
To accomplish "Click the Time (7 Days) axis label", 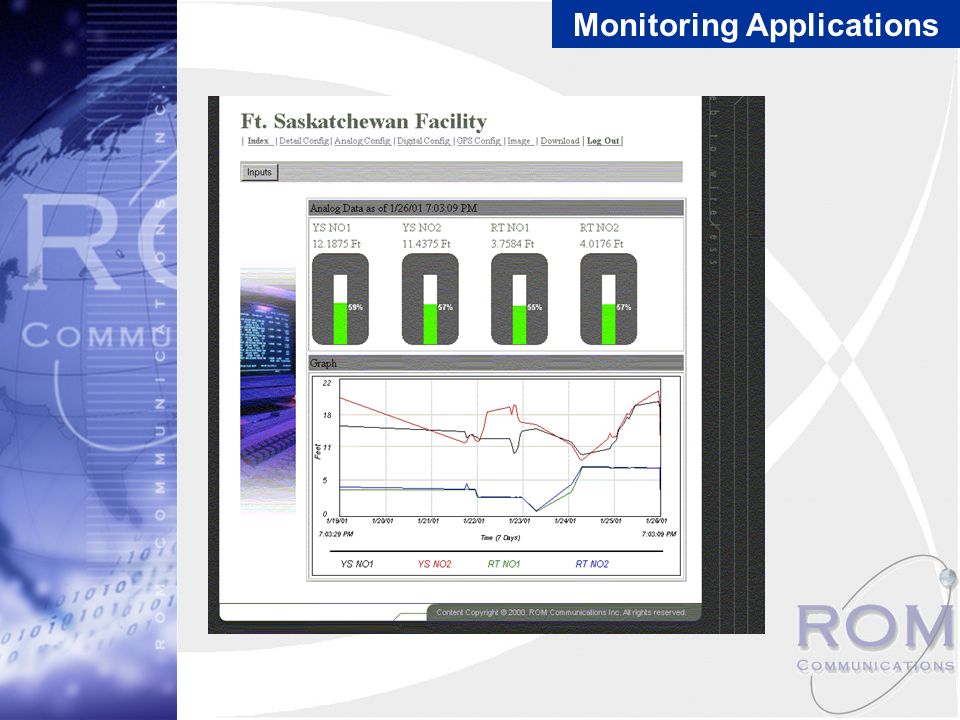I will pos(500,538).
